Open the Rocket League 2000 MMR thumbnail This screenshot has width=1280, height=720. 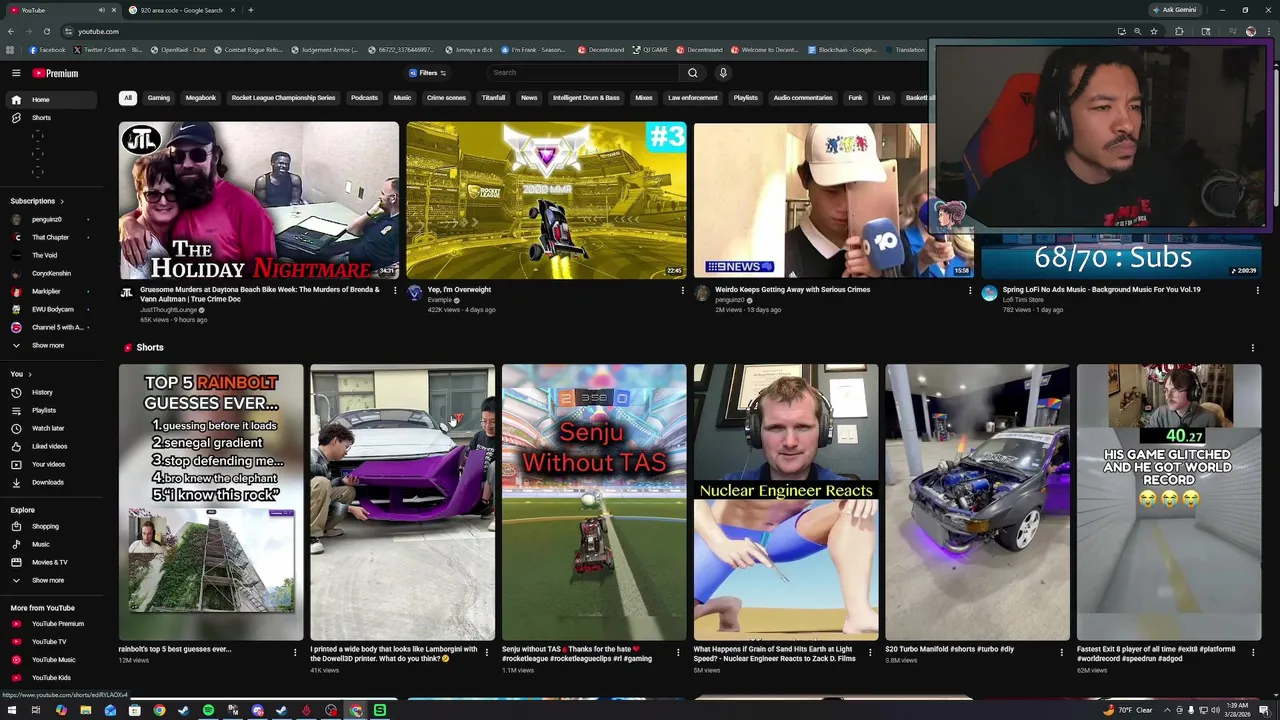pos(546,200)
